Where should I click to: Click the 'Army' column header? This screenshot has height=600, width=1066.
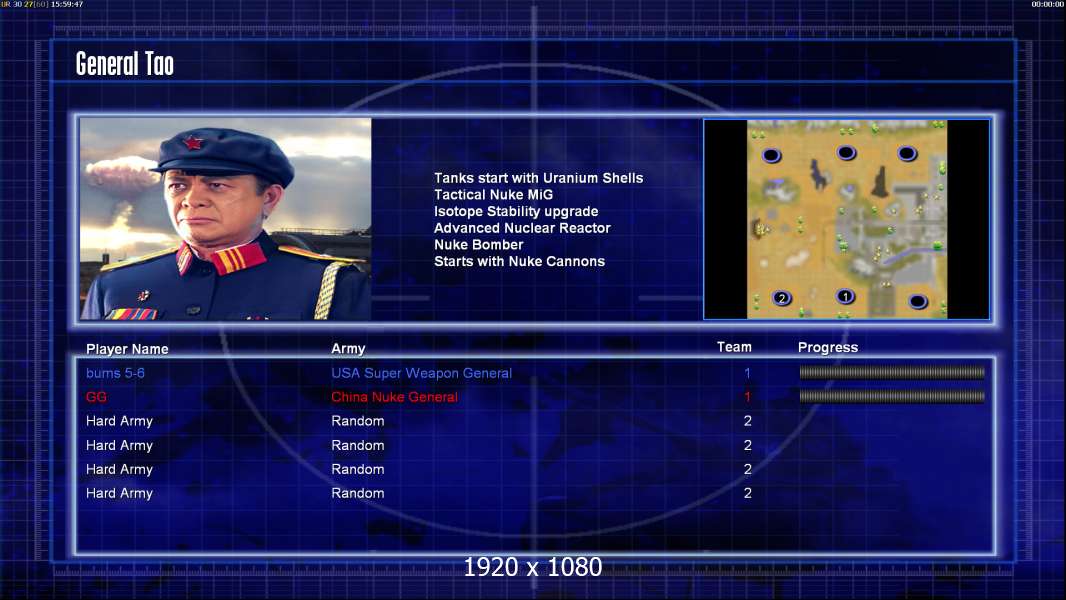(348, 349)
